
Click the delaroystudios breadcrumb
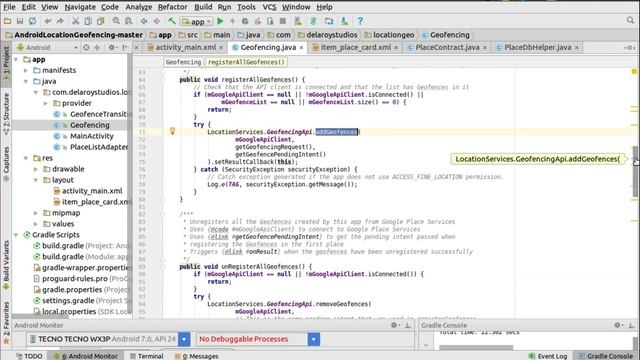coord(328,35)
